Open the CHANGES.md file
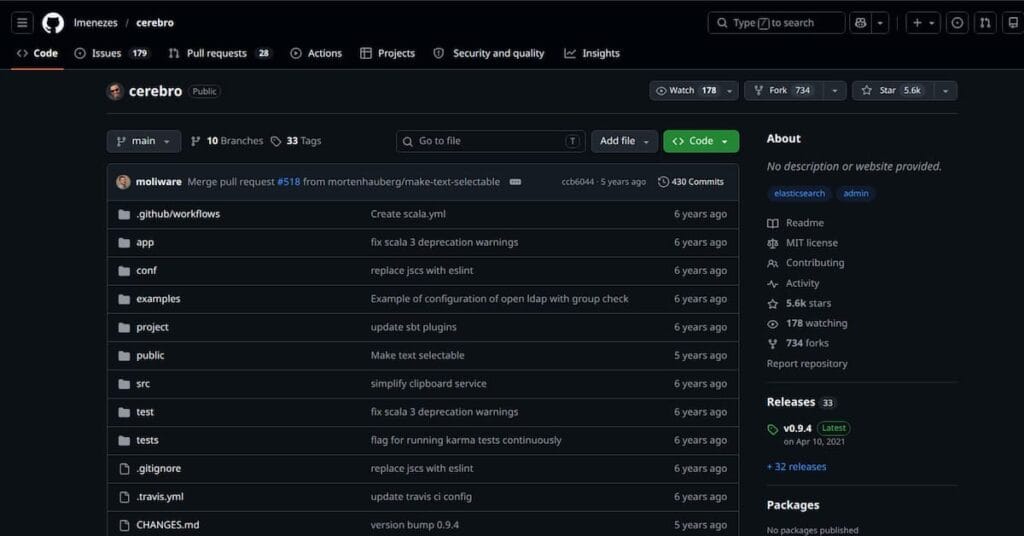The image size is (1024, 536). point(168,525)
